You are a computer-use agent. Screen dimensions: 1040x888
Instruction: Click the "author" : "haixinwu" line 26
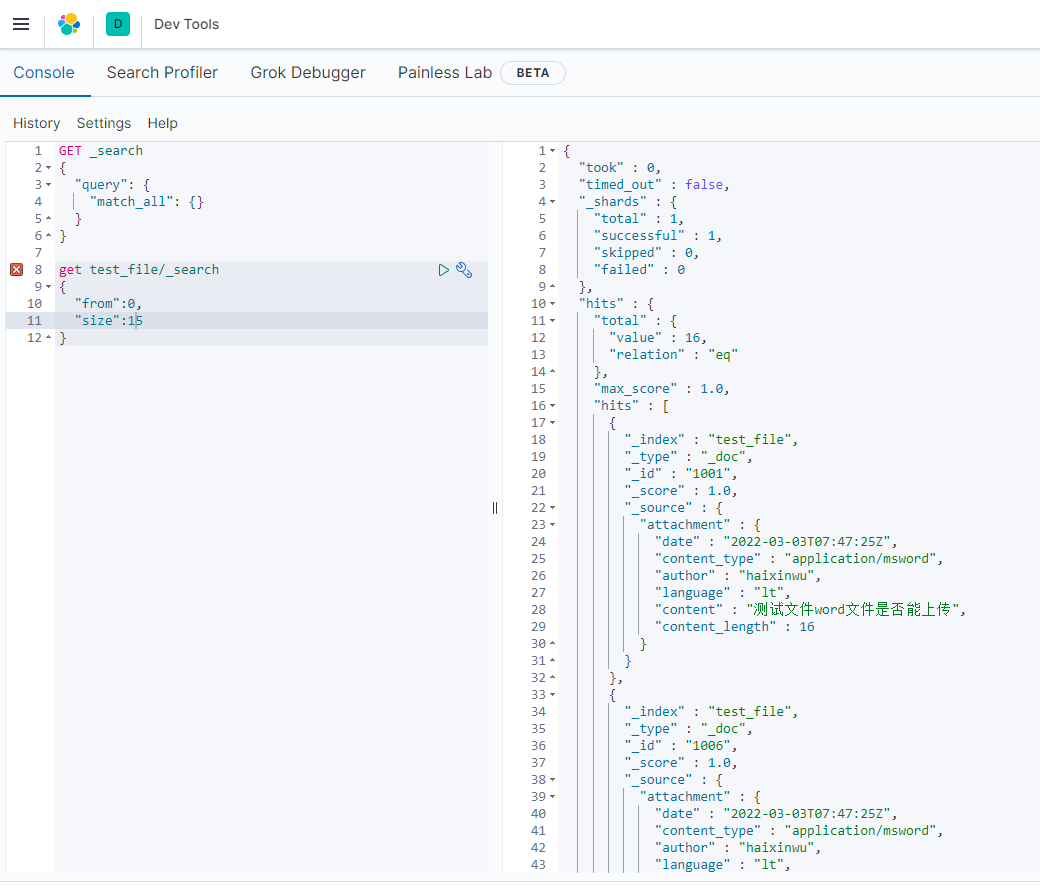(x=738, y=576)
